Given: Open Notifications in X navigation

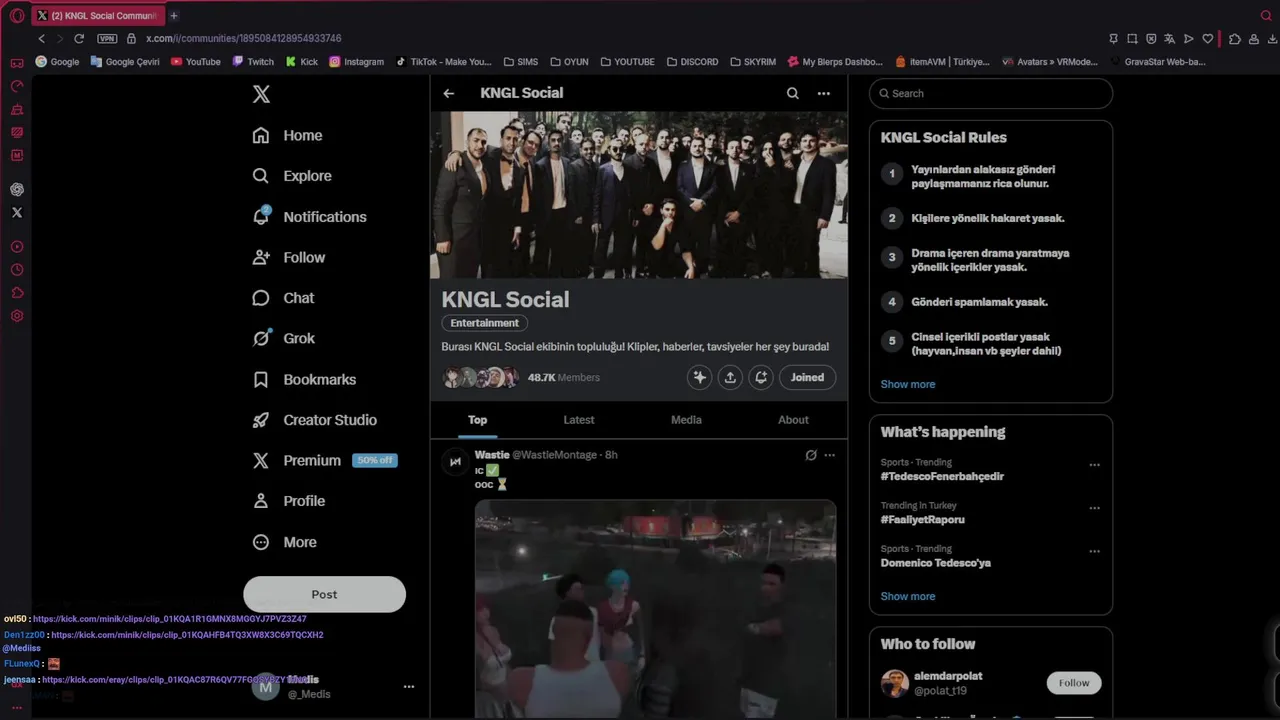Looking at the screenshot, I should [309, 216].
